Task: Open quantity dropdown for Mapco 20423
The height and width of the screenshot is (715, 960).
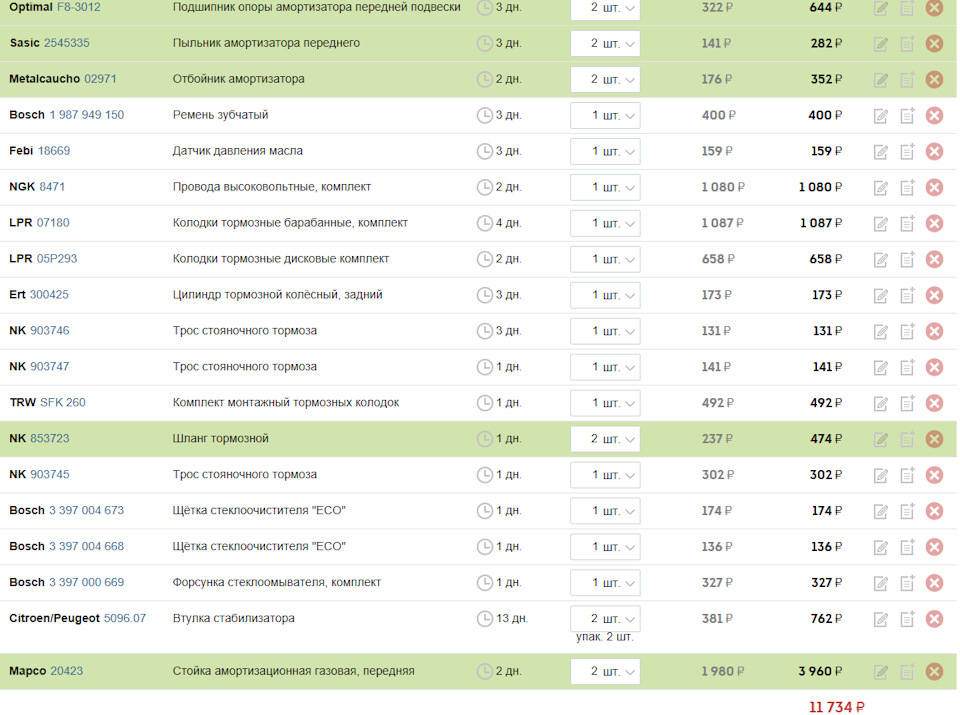Action: [605, 672]
